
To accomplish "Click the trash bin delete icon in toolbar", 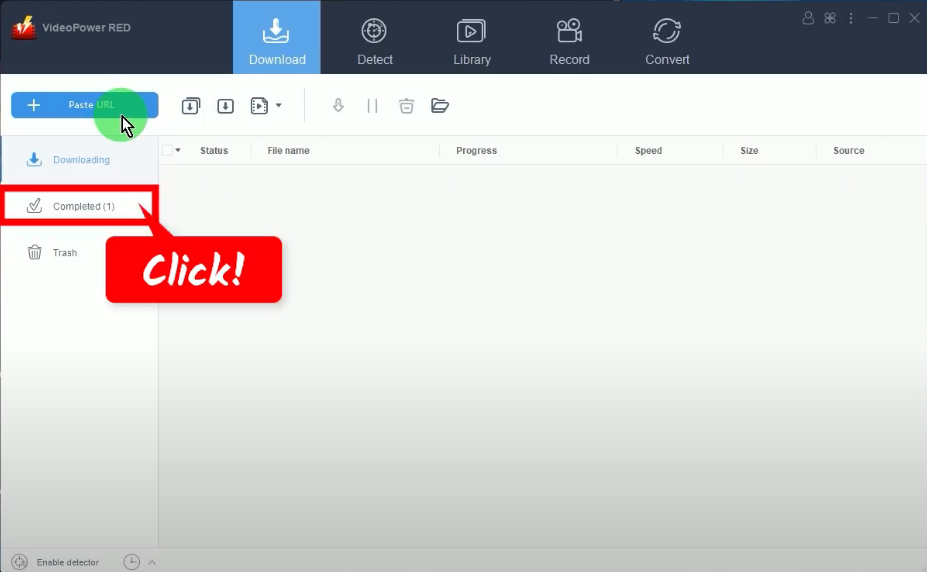I will 406,105.
